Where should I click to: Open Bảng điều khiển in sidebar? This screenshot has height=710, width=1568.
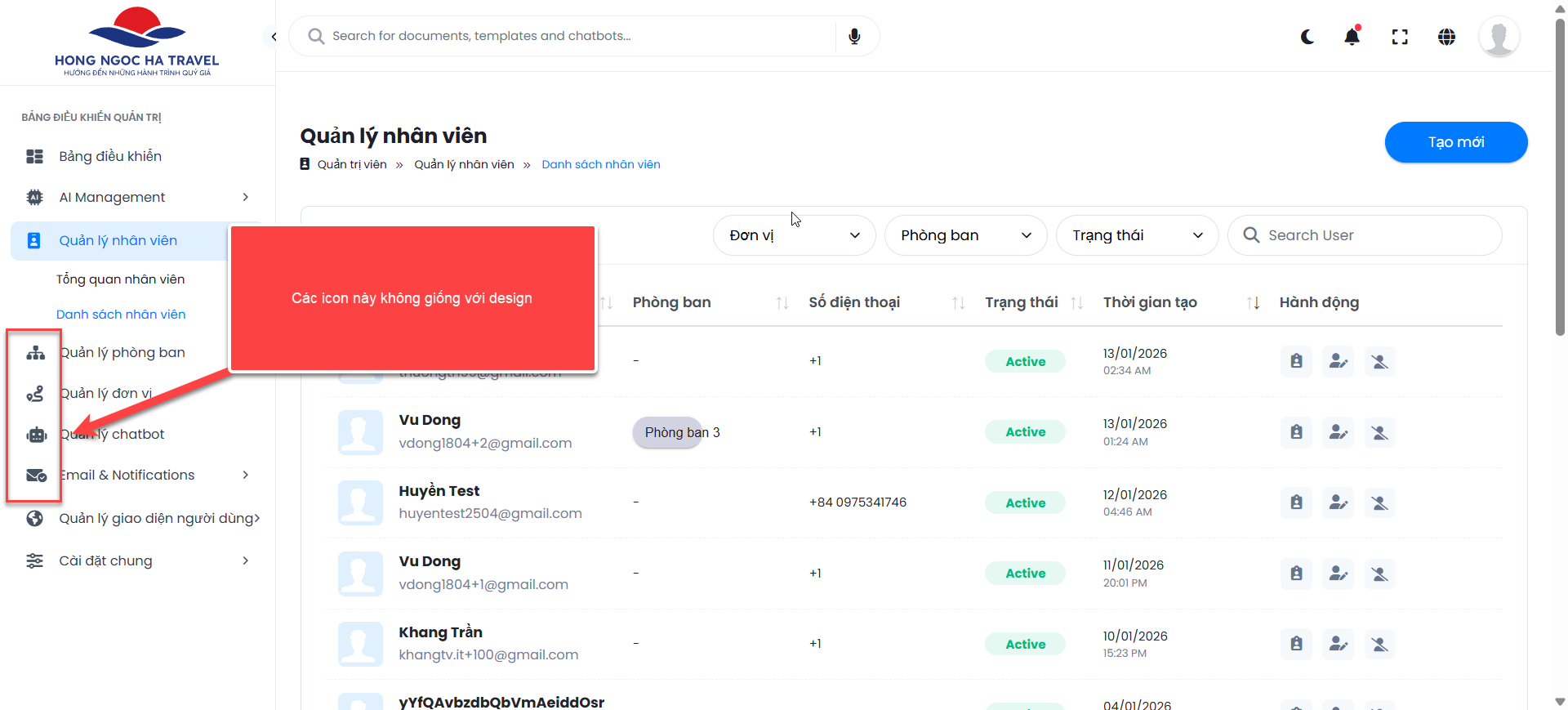[x=109, y=156]
